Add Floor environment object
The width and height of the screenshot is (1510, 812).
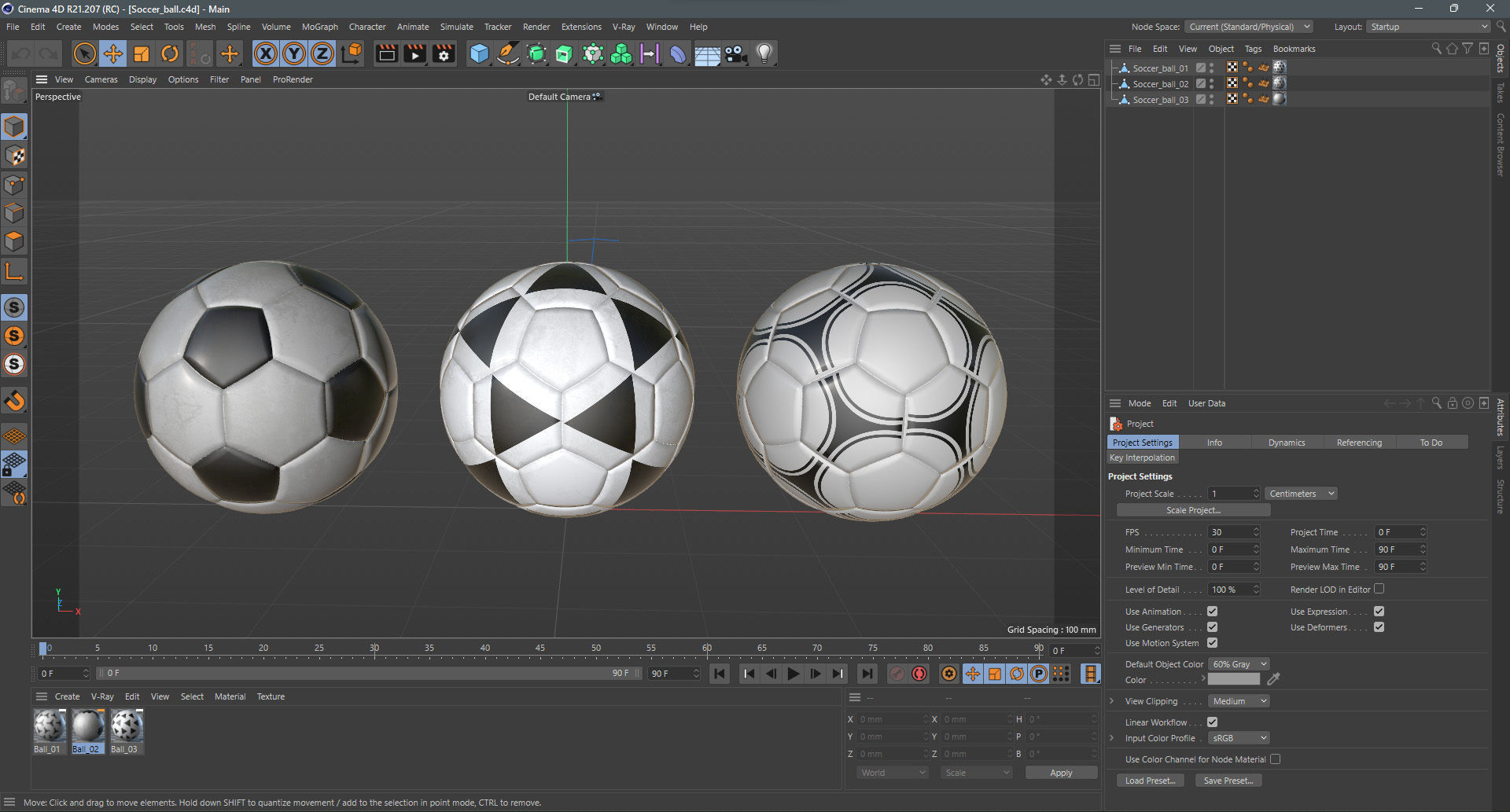(x=707, y=53)
